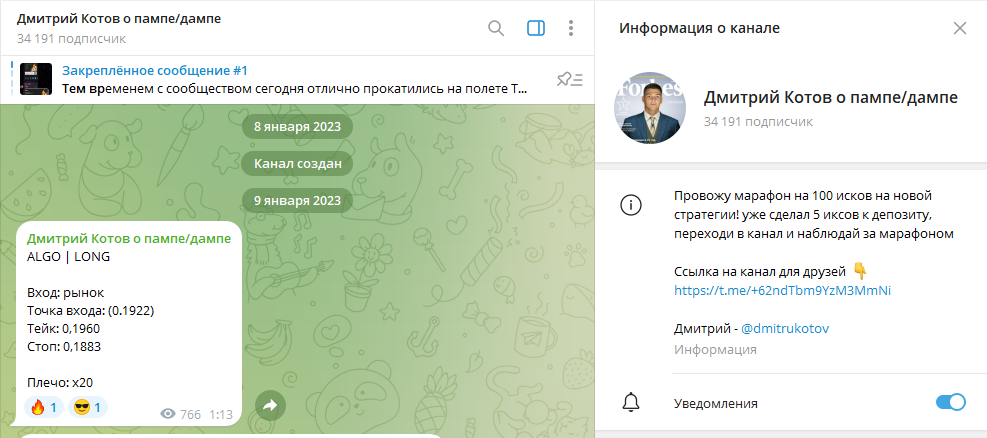The height and width of the screenshot is (438, 987).
Task: Toggle the notifications switch
Action: [x=950, y=403]
